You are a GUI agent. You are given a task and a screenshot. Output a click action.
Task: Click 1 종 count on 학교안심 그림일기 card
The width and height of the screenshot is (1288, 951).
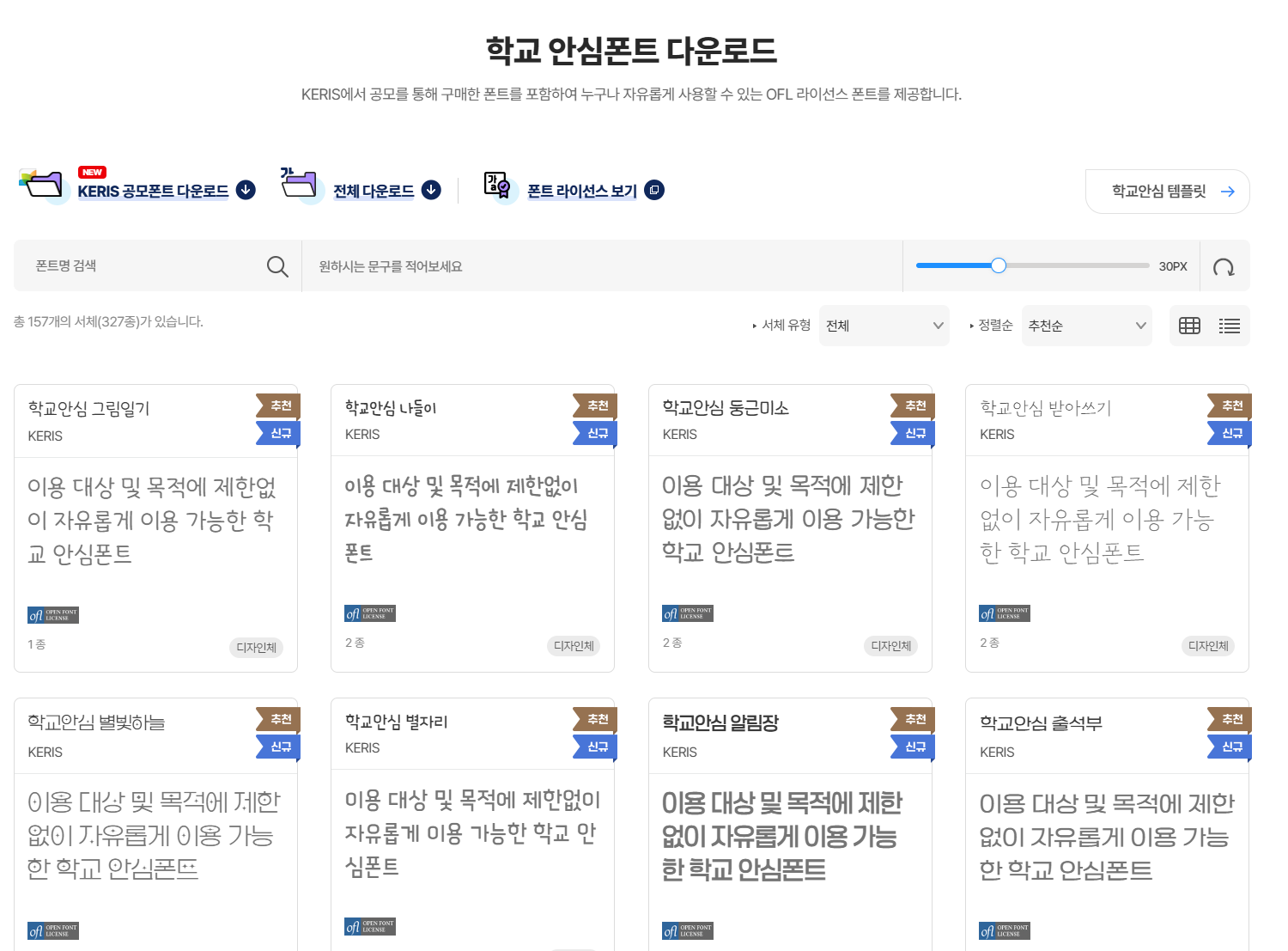pyautogui.click(x=36, y=644)
